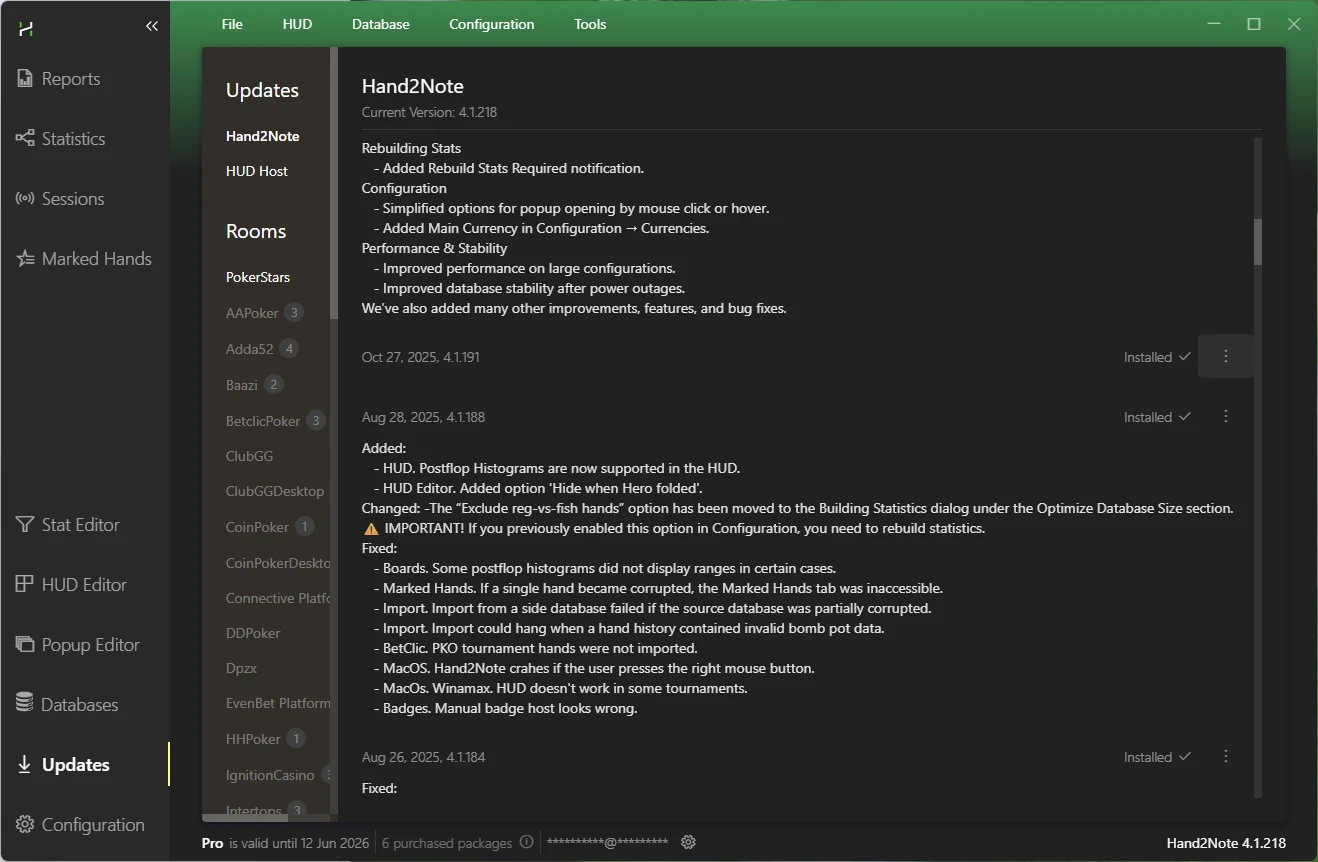
Task: Click the Installed status for version 4.1.184
Action: pyautogui.click(x=1157, y=757)
